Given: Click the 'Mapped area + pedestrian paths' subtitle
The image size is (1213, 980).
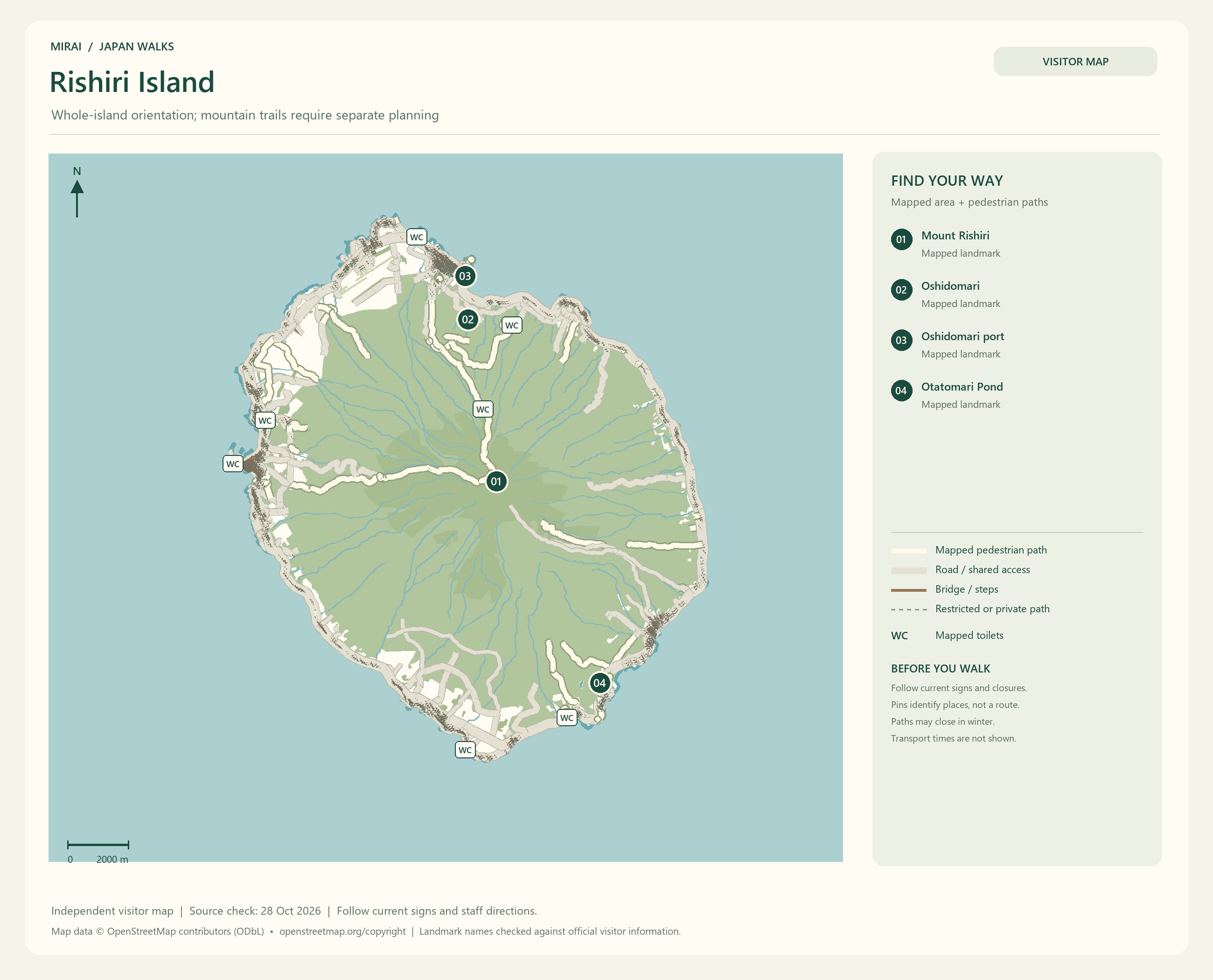Looking at the screenshot, I should click(x=969, y=202).
